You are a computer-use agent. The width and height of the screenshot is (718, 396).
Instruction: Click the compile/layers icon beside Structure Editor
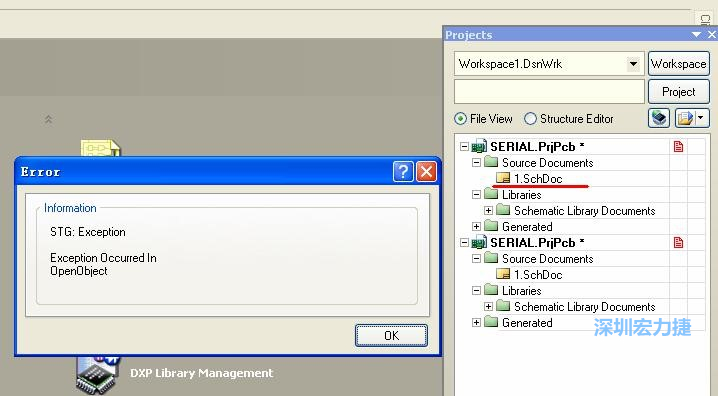click(x=659, y=118)
